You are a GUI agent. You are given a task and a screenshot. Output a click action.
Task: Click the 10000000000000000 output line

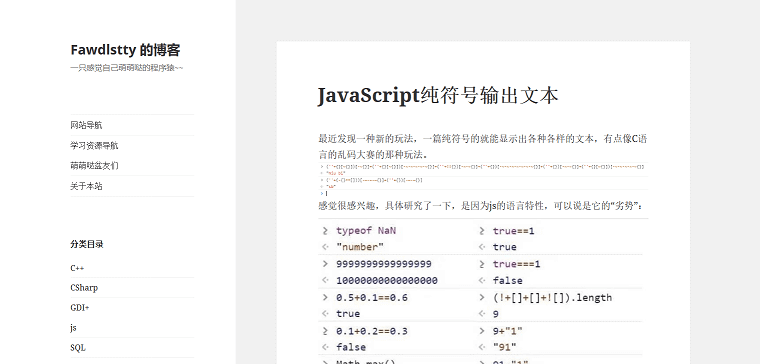[387, 281]
